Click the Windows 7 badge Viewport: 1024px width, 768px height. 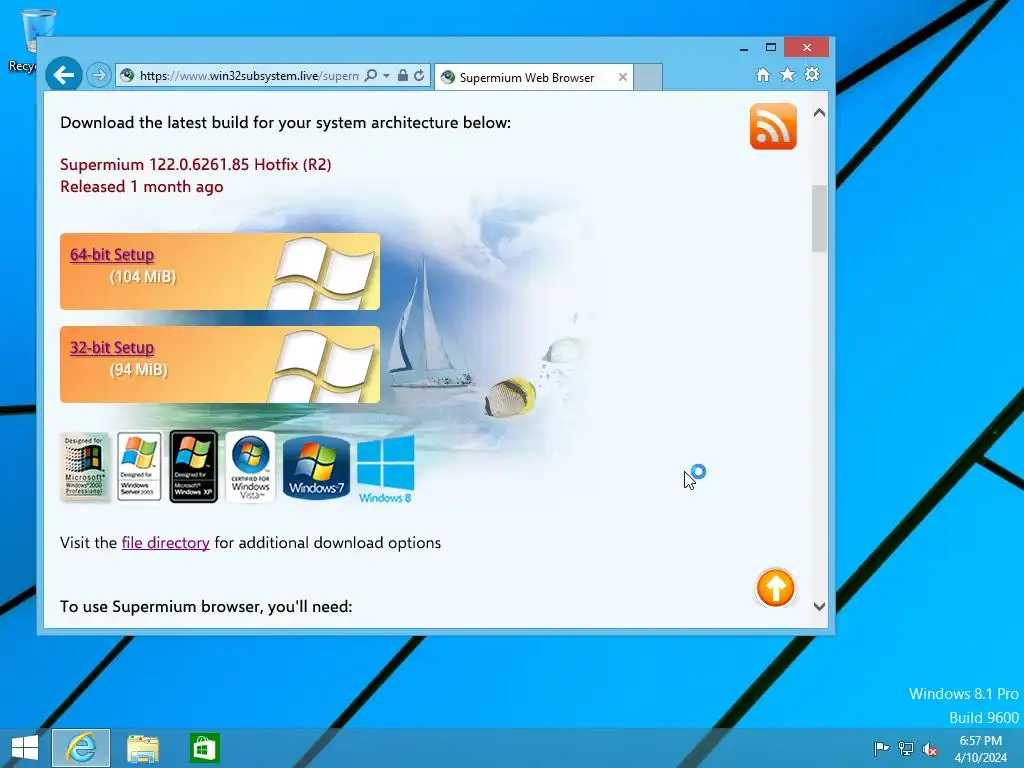[316, 468]
